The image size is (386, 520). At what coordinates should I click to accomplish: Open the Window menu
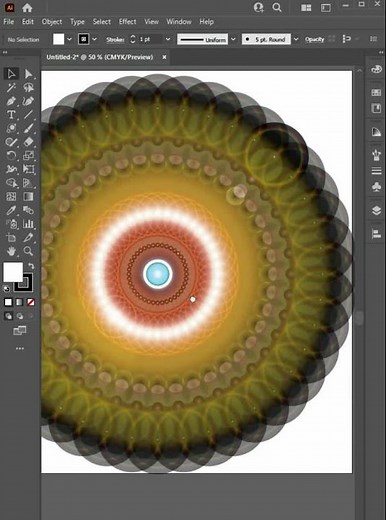(179, 22)
